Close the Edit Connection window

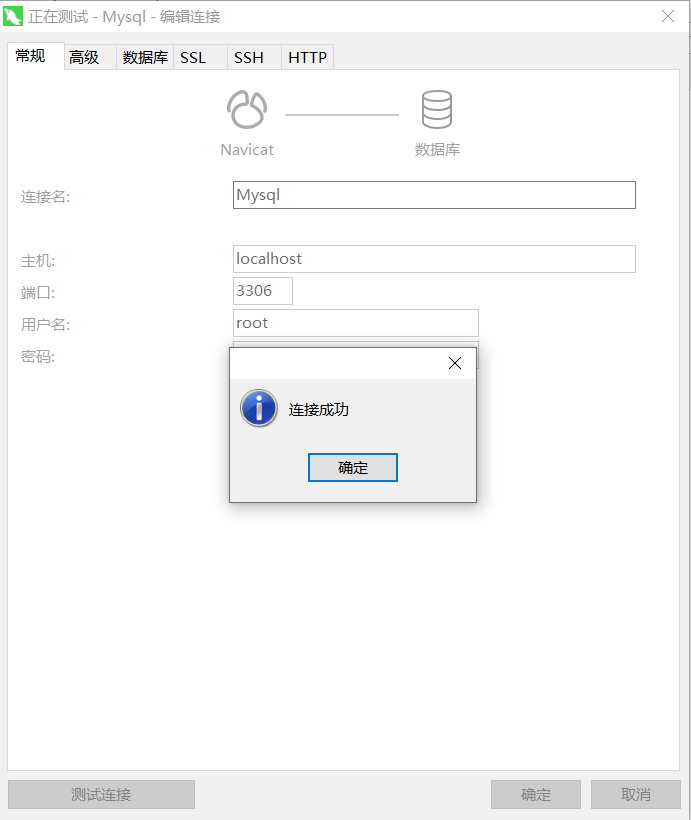668,16
